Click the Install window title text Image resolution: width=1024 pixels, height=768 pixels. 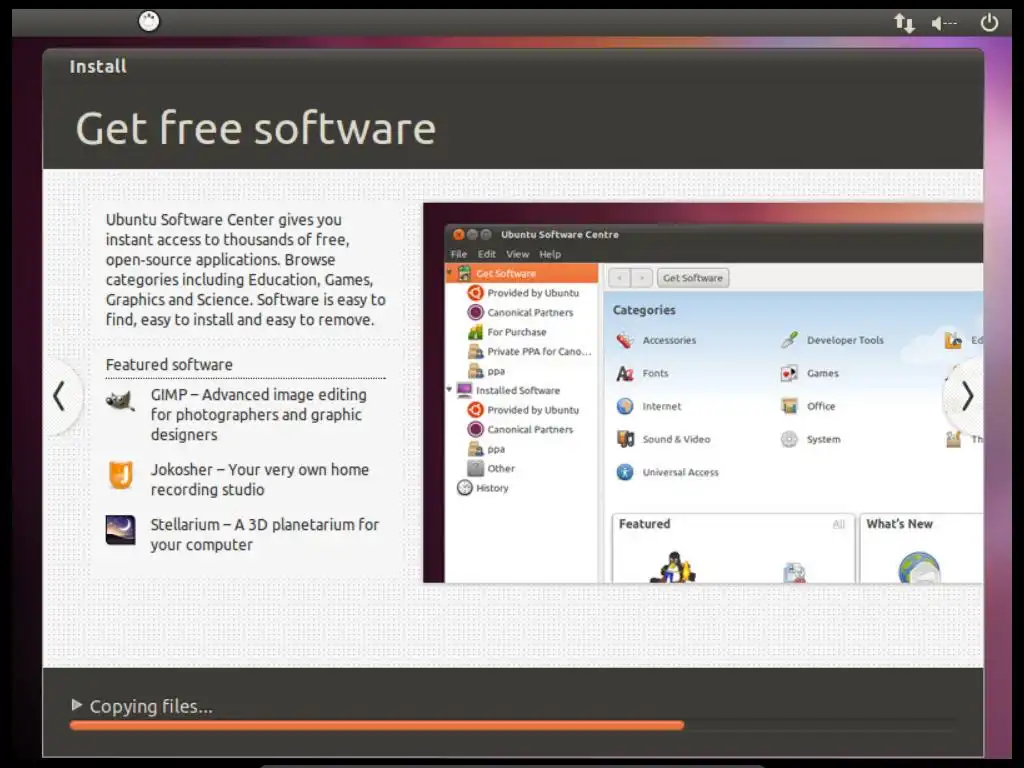(98, 67)
